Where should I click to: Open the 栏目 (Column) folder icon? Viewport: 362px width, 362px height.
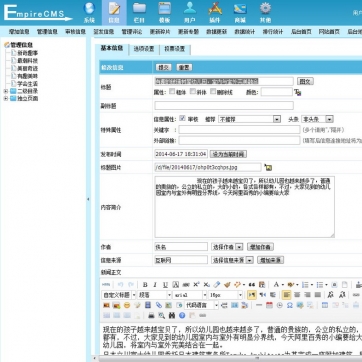pyautogui.click(x=139, y=12)
